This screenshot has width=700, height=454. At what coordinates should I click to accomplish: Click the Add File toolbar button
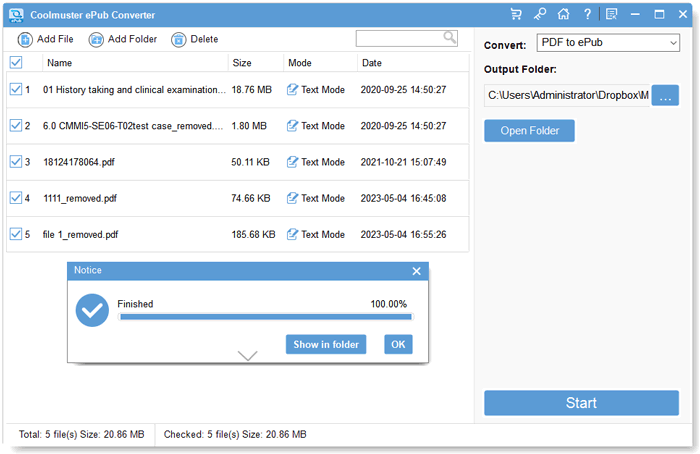tap(46, 39)
